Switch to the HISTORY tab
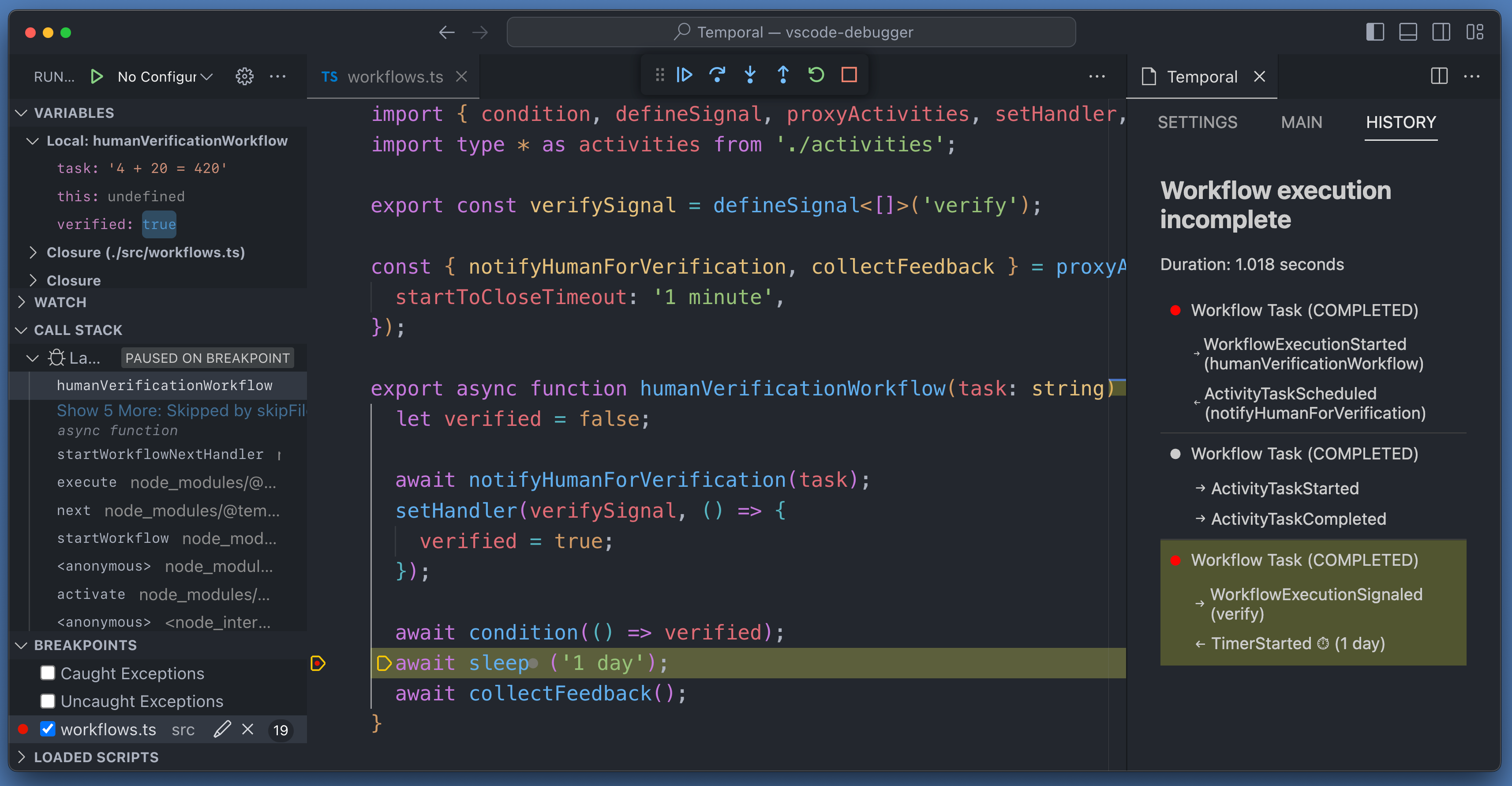The height and width of the screenshot is (786, 1512). (x=1400, y=122)
